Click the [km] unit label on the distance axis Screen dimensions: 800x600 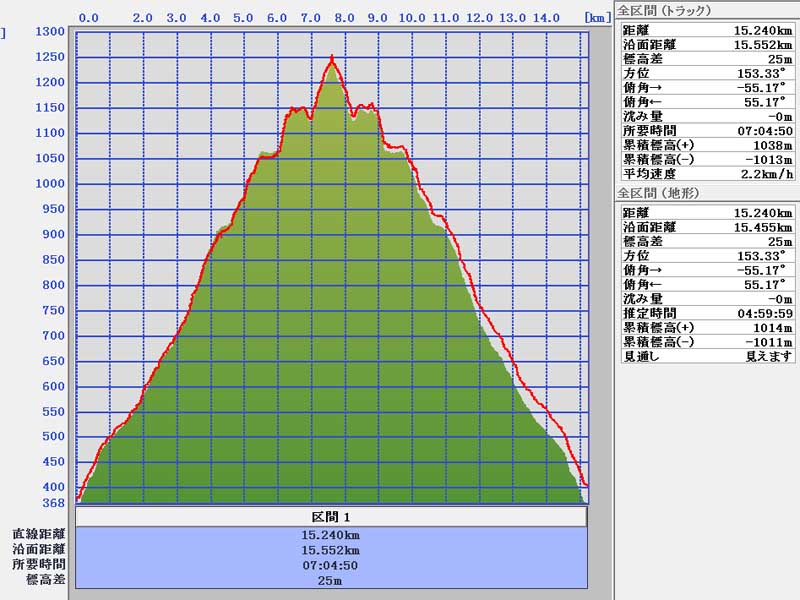(x=597, y=17)
